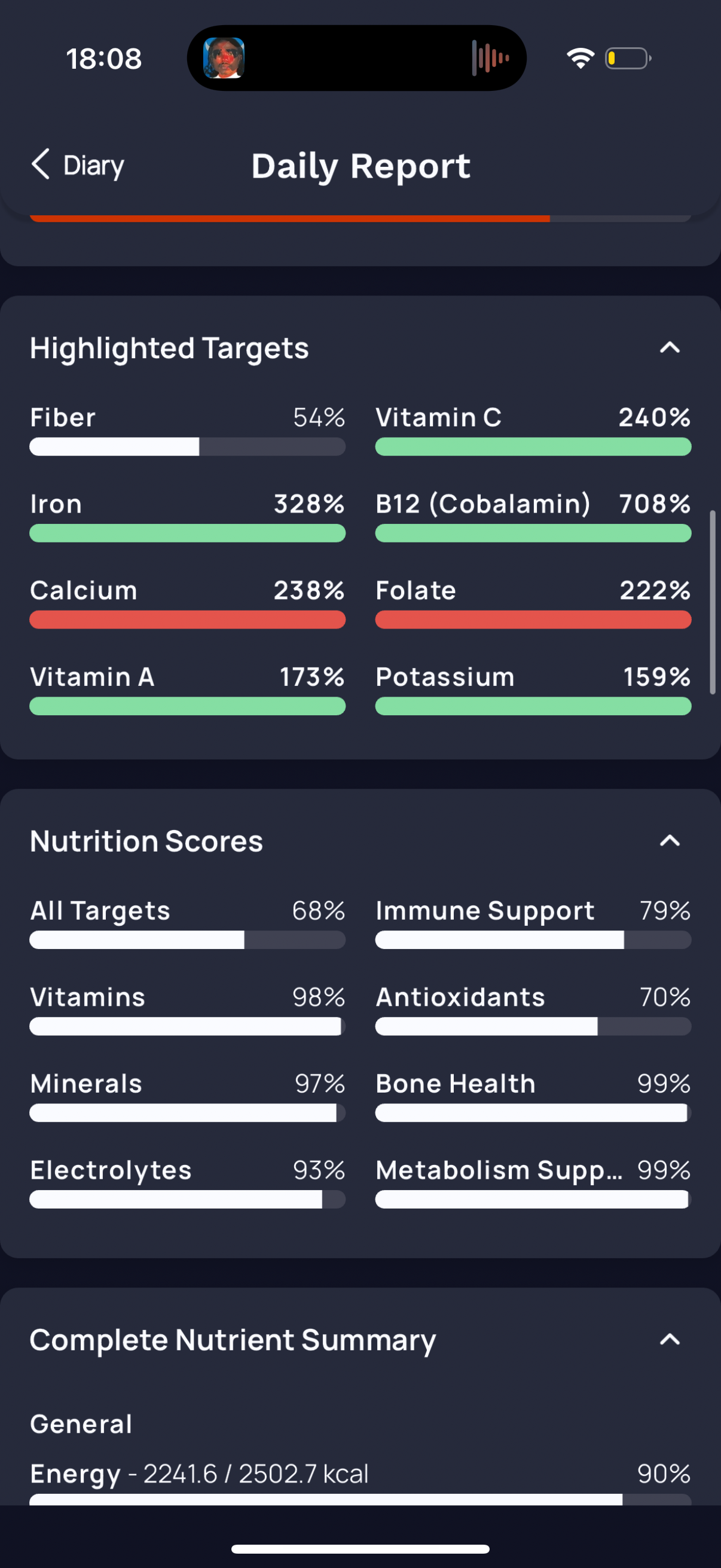
Task: Open the Fiber target details
Action: (x=187, y=429)
